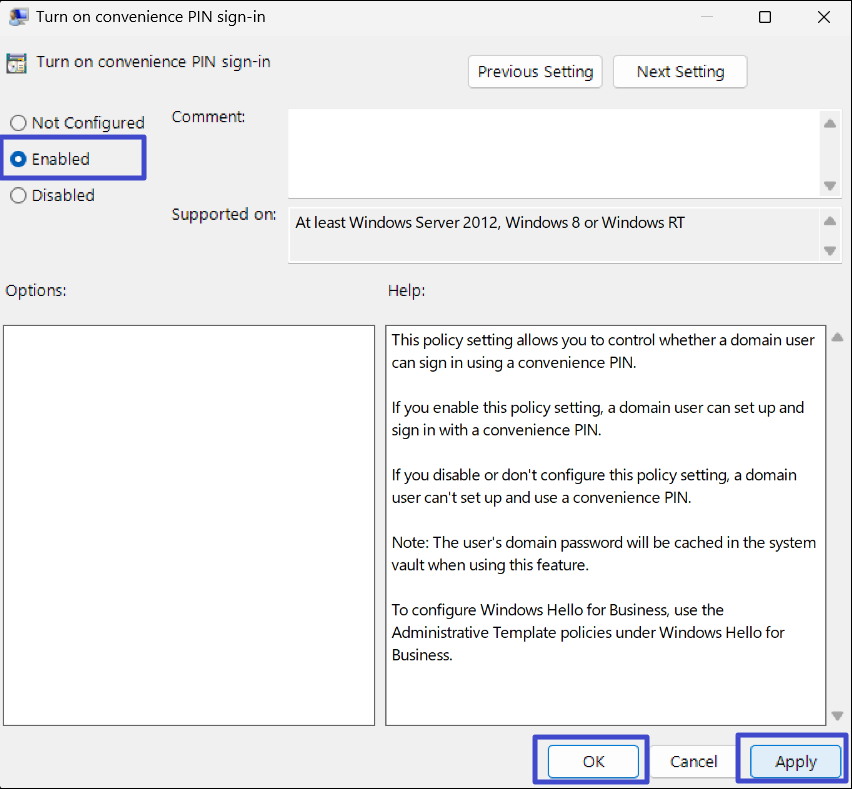Click the policy setting icon beside the heading
The height and width of the screenshot is (789, 852).
click(17, 62)
